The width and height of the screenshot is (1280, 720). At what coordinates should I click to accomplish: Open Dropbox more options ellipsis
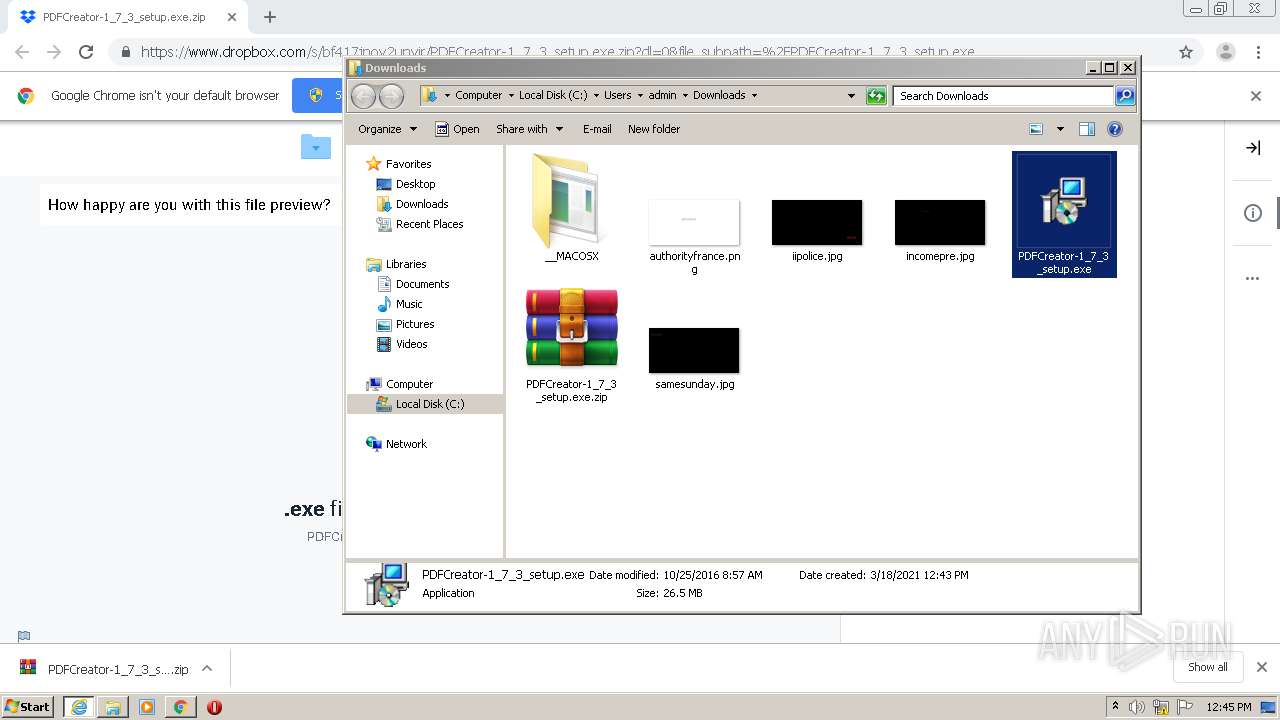[x=1253, y=278]
